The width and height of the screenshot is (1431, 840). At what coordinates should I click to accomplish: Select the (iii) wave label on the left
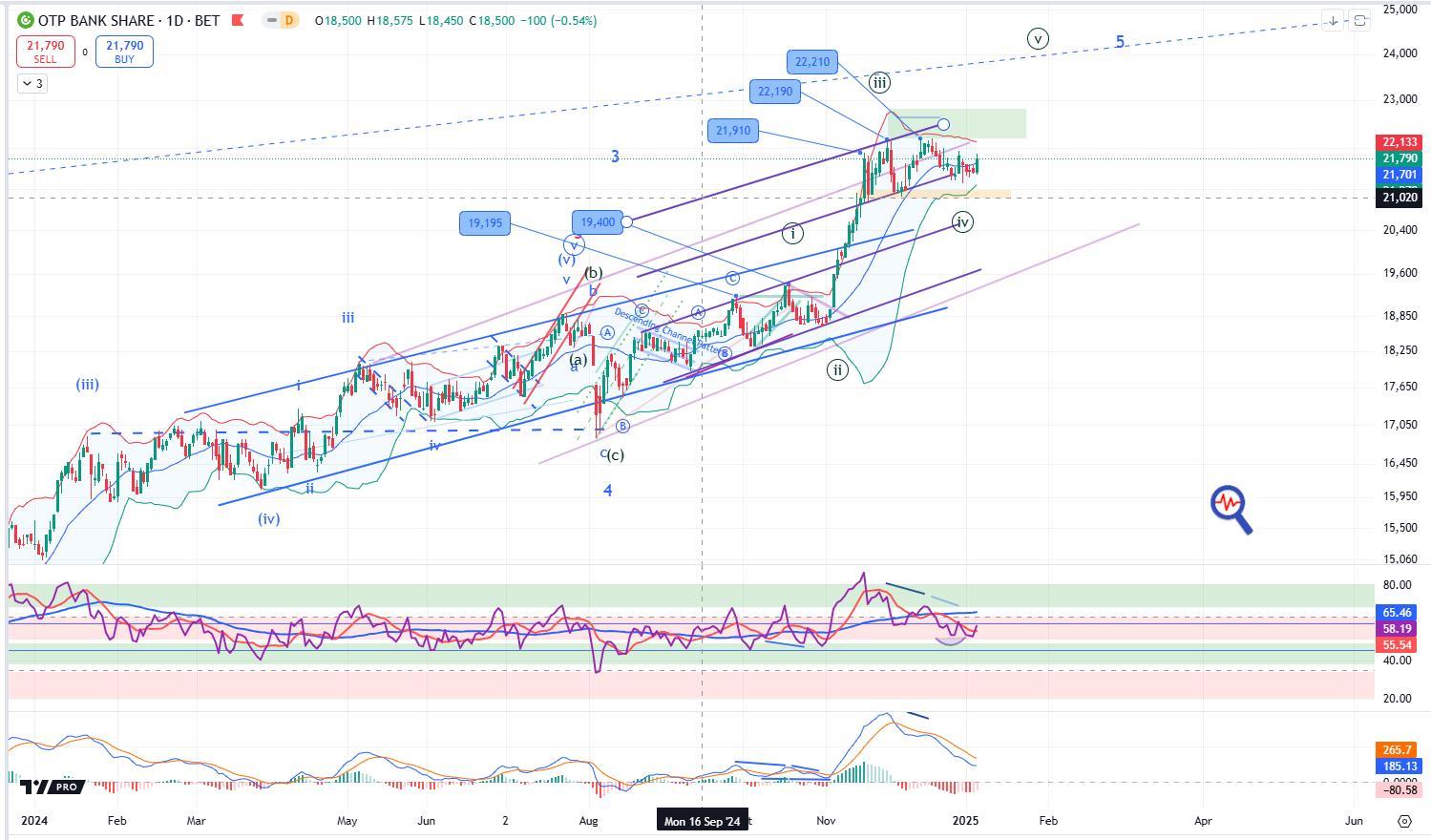88,385
